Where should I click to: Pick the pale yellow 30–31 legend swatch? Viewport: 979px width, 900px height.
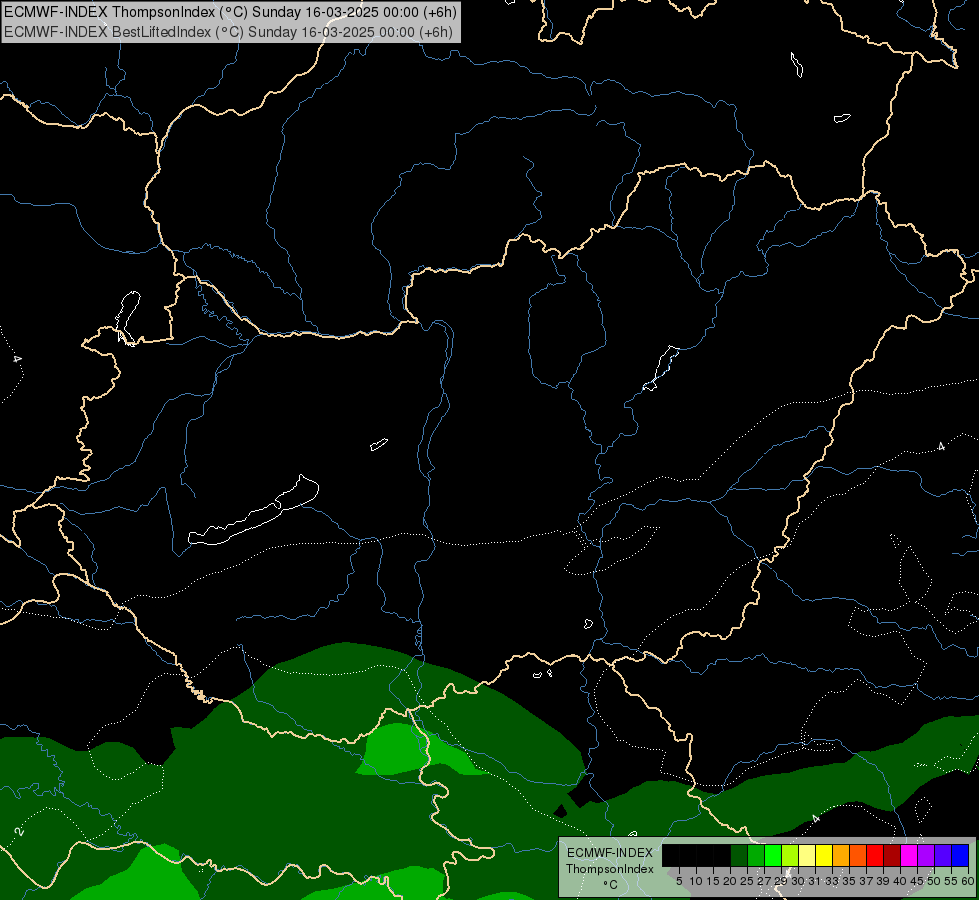pos(807,855)
